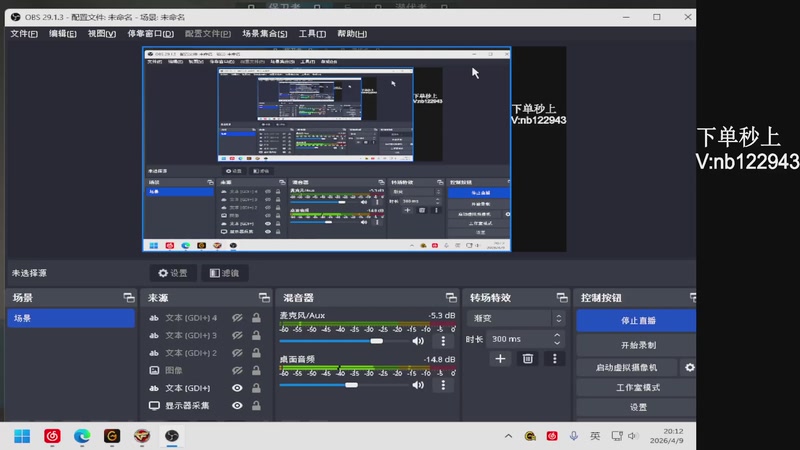Open source 设置 properties button
Screen dimensions: 800x450
click(x=173, y=273)
